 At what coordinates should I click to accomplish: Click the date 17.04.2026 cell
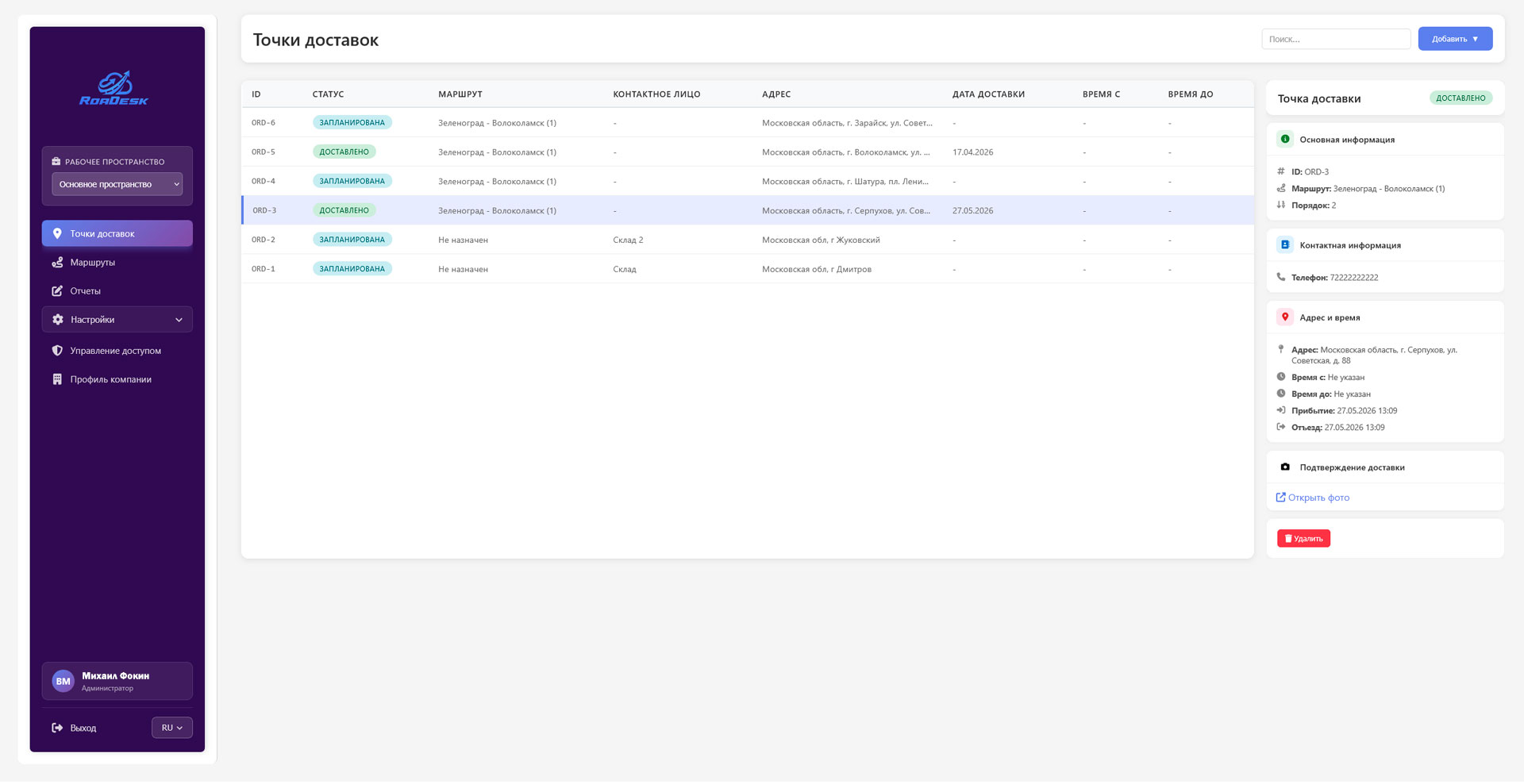[972, 152]
